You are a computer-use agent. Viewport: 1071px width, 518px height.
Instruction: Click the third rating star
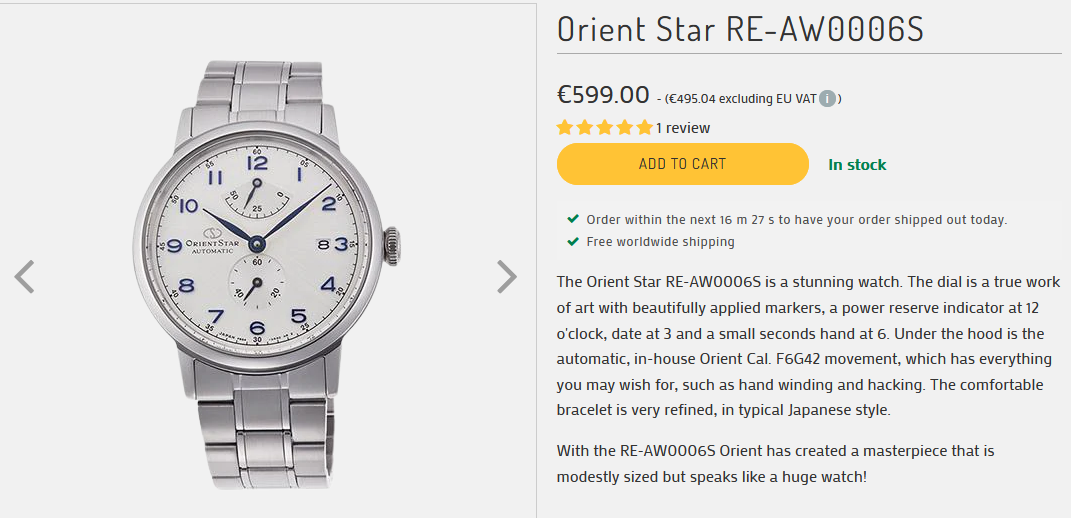click(605, 128)
